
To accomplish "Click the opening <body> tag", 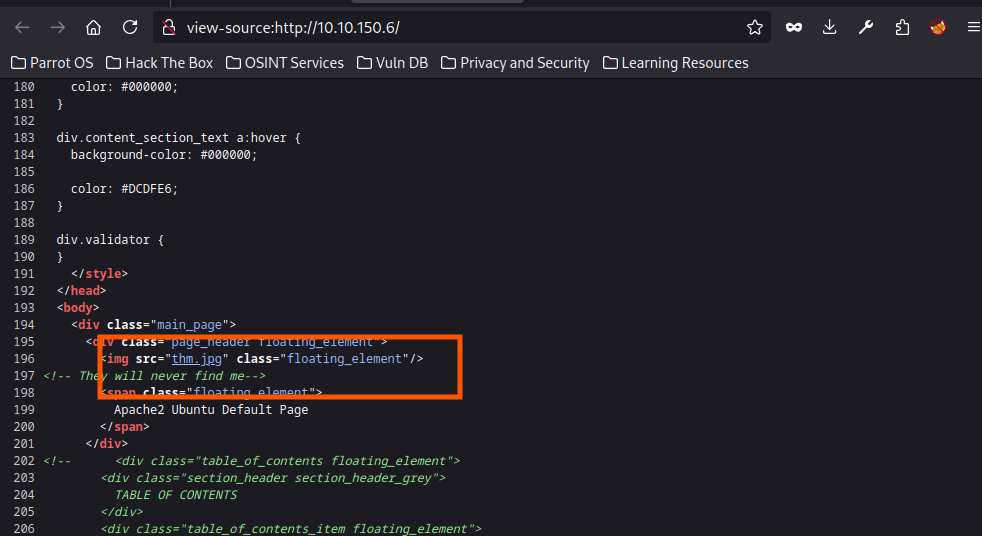I will pos(78,307).
